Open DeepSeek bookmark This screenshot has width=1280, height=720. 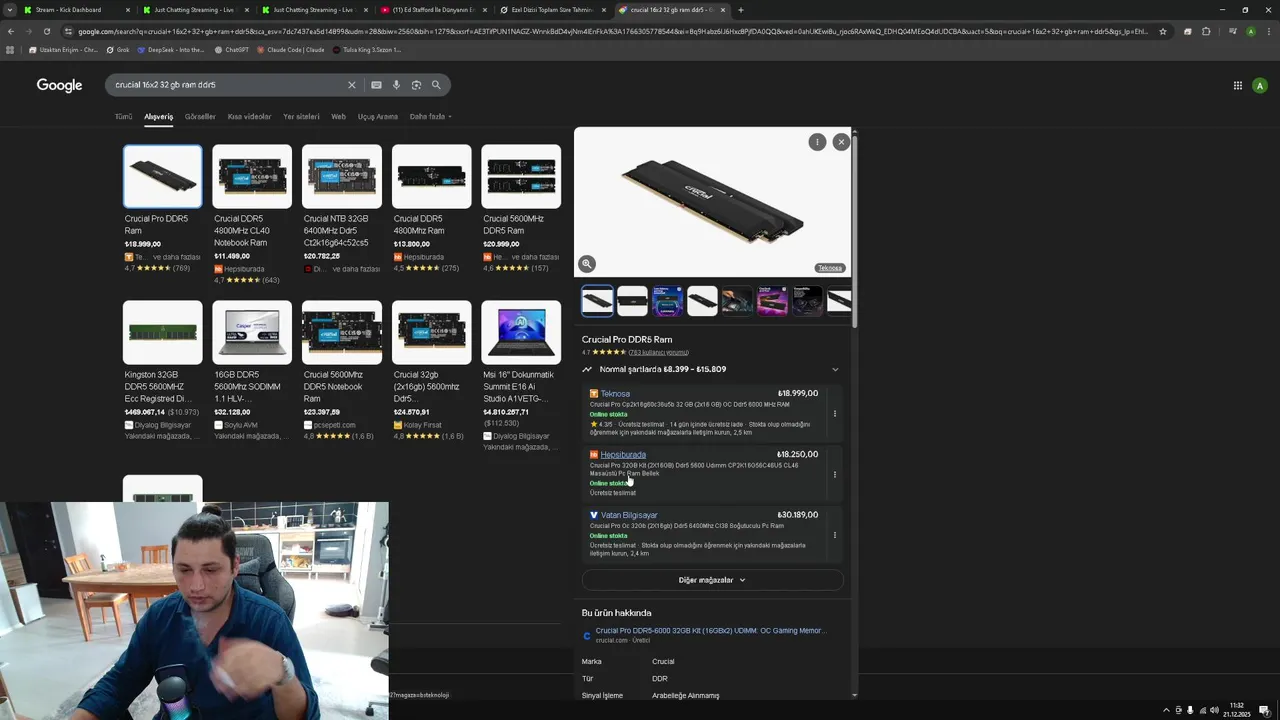pos(171,49)
